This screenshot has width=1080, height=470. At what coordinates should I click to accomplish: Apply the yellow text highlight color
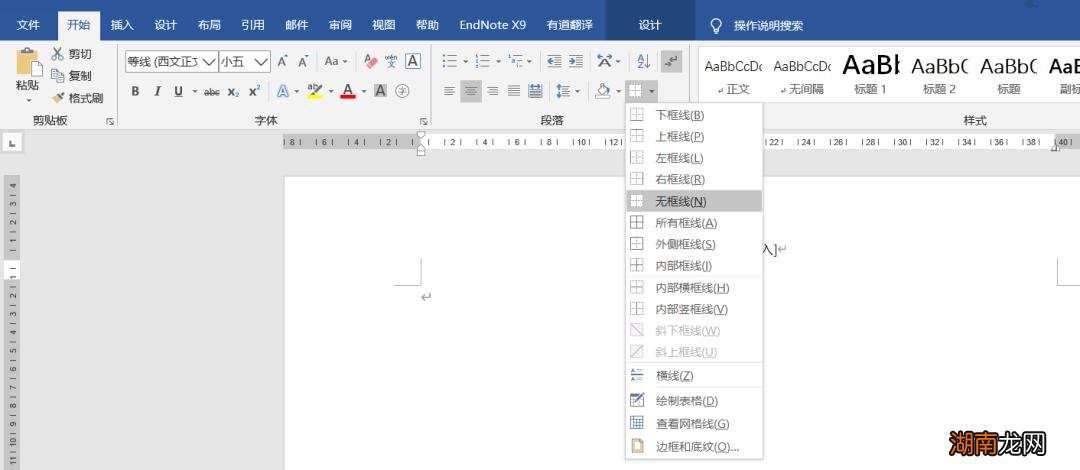(x=315, y=91)
